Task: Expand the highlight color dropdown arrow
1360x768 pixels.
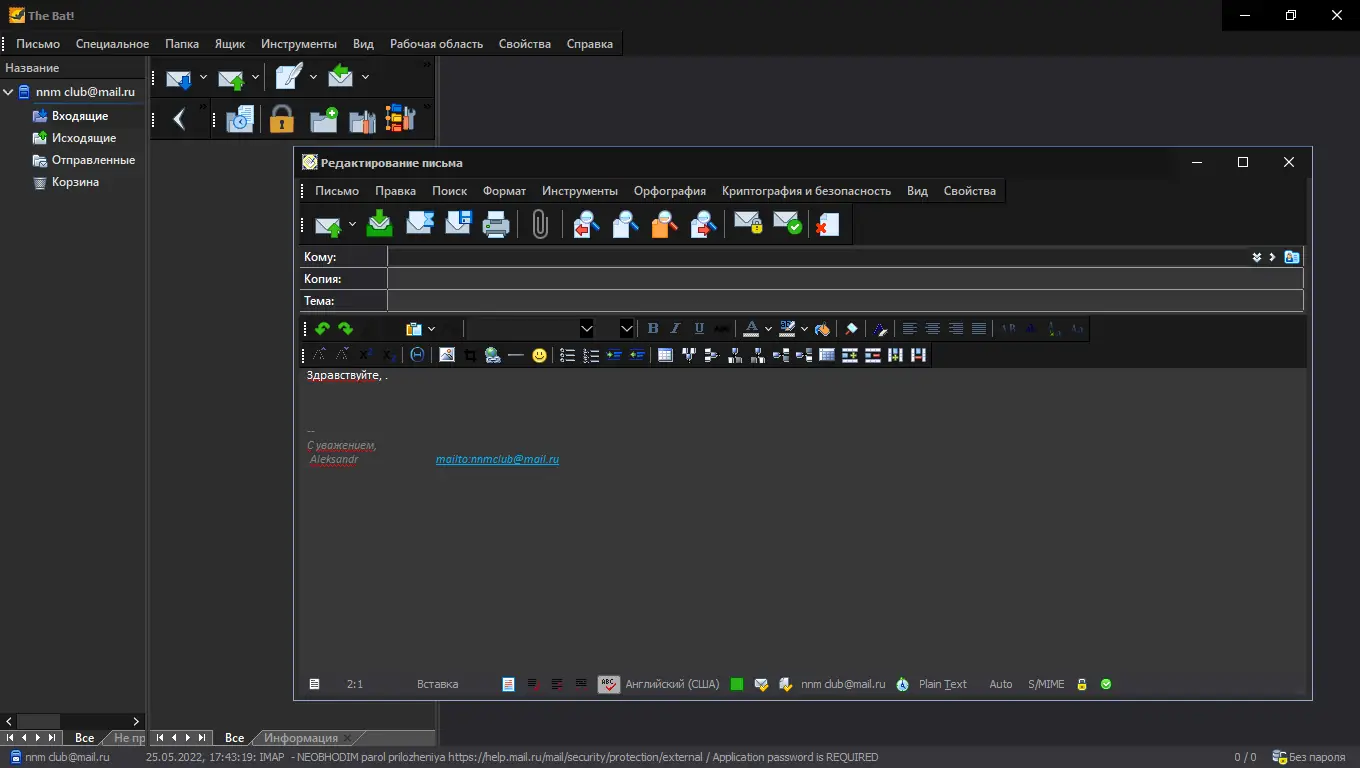Action: (804, 328)
